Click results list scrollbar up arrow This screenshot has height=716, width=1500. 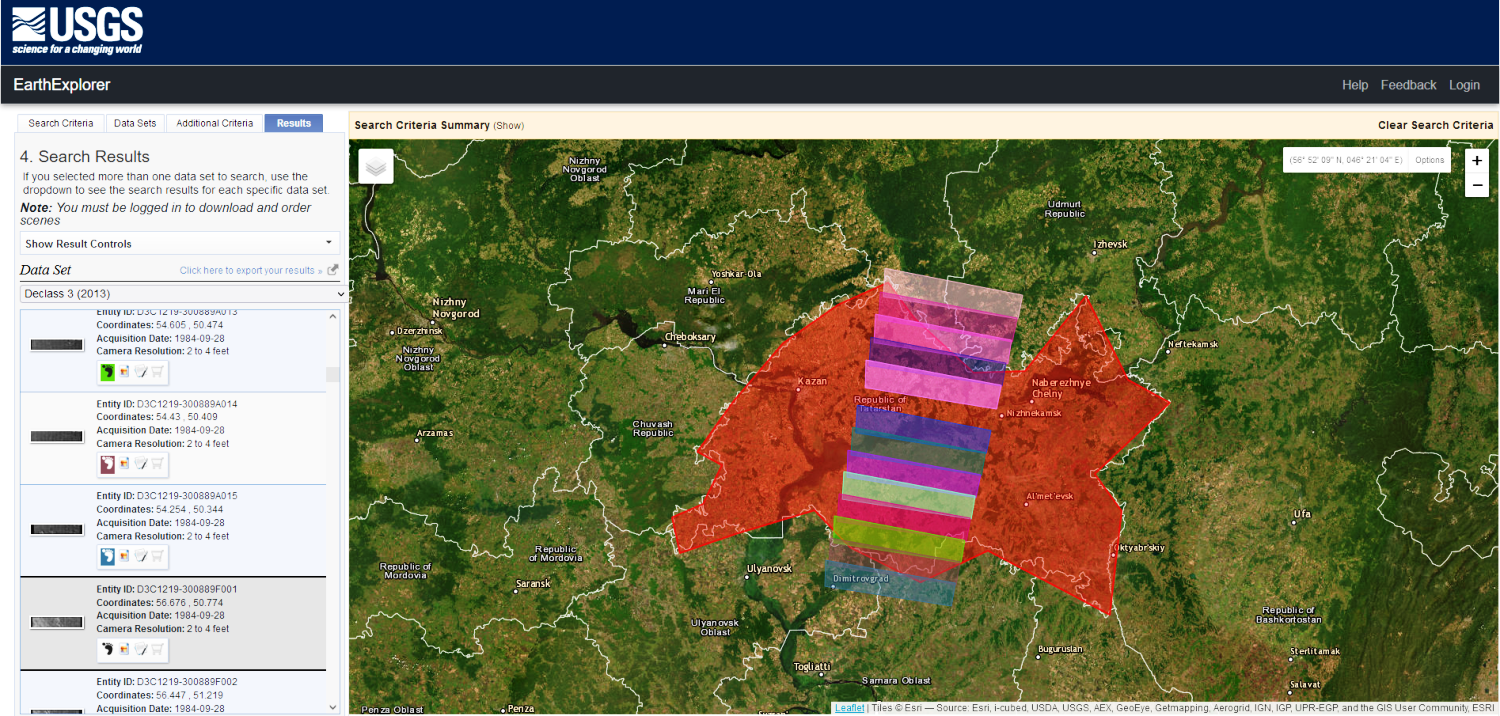[333, 316]
